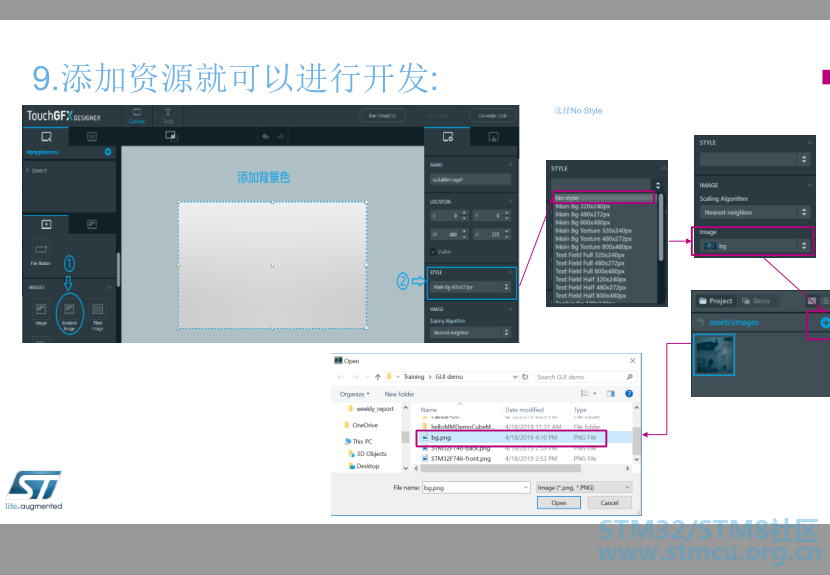Viewport: 830px width, 575px height.
Task: Select the Flex Button widget
Action: (41, 254)
